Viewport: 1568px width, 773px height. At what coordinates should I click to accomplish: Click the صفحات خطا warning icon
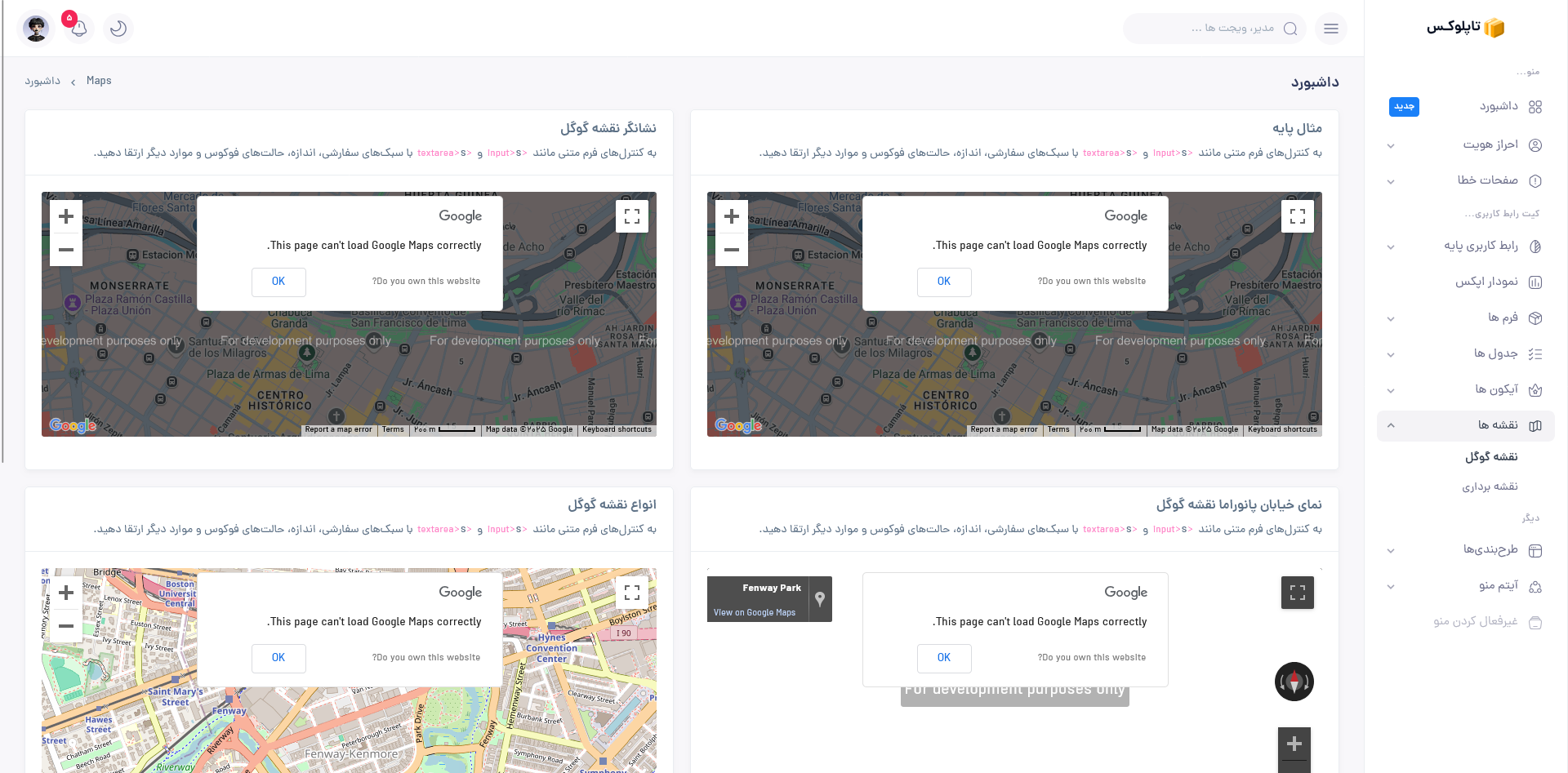[x=1535, y=181]
